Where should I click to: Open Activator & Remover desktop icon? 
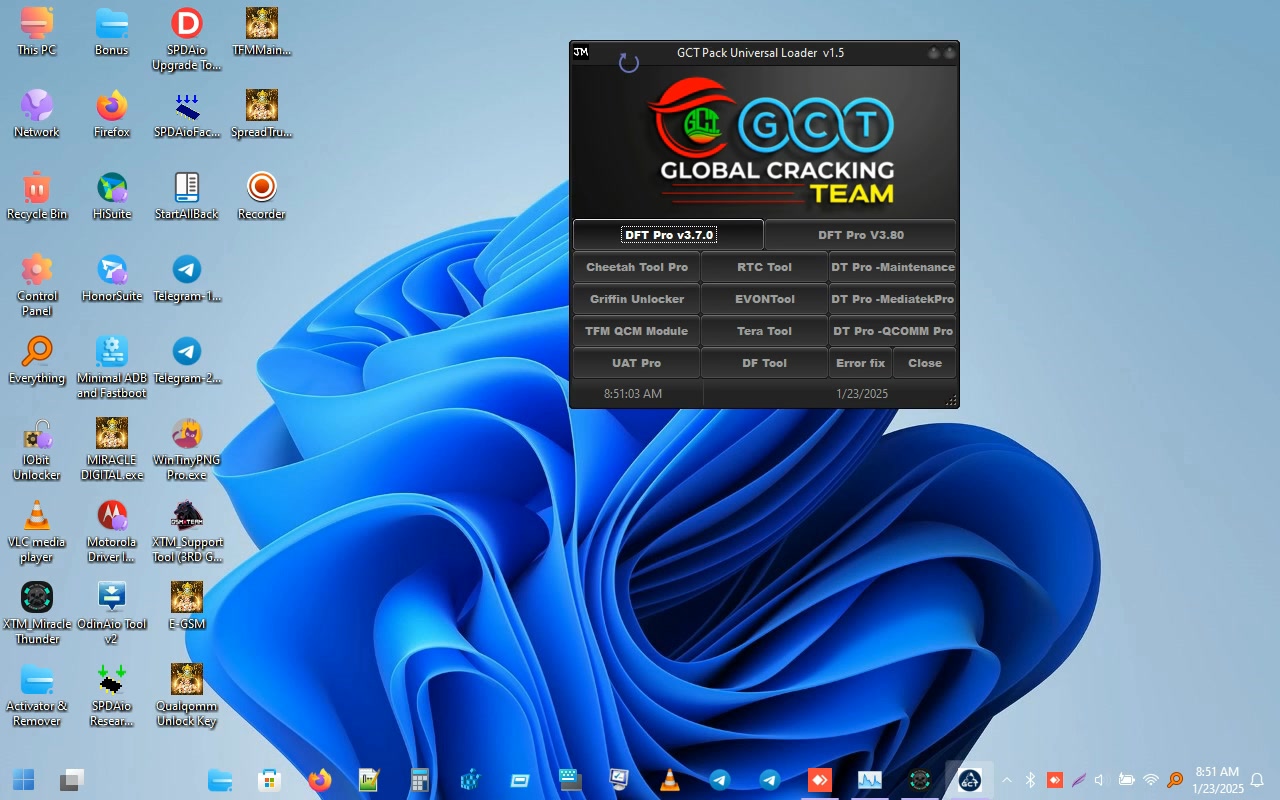click(37, 695)
